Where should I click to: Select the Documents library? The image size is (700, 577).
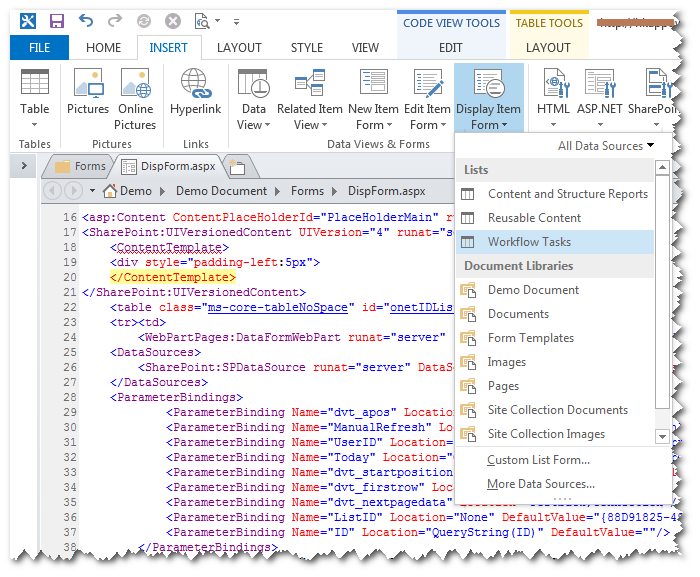555,314
